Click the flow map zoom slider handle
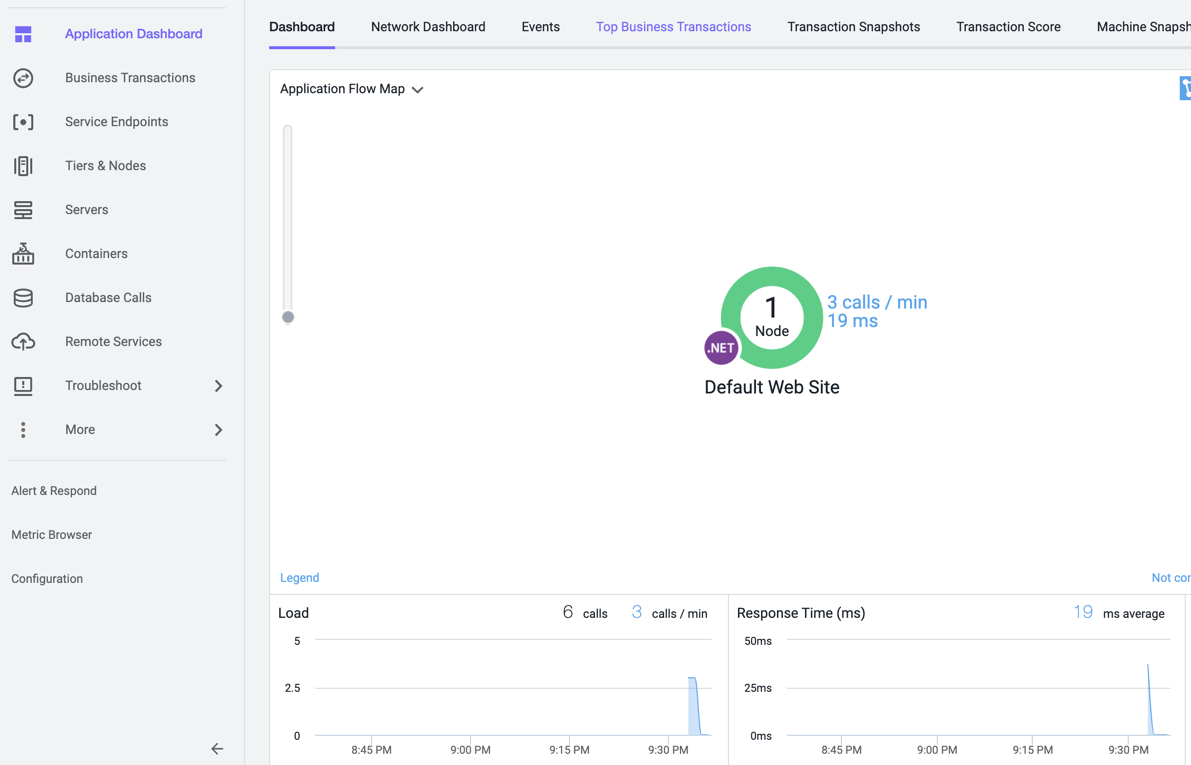 (x=288, y=317)
